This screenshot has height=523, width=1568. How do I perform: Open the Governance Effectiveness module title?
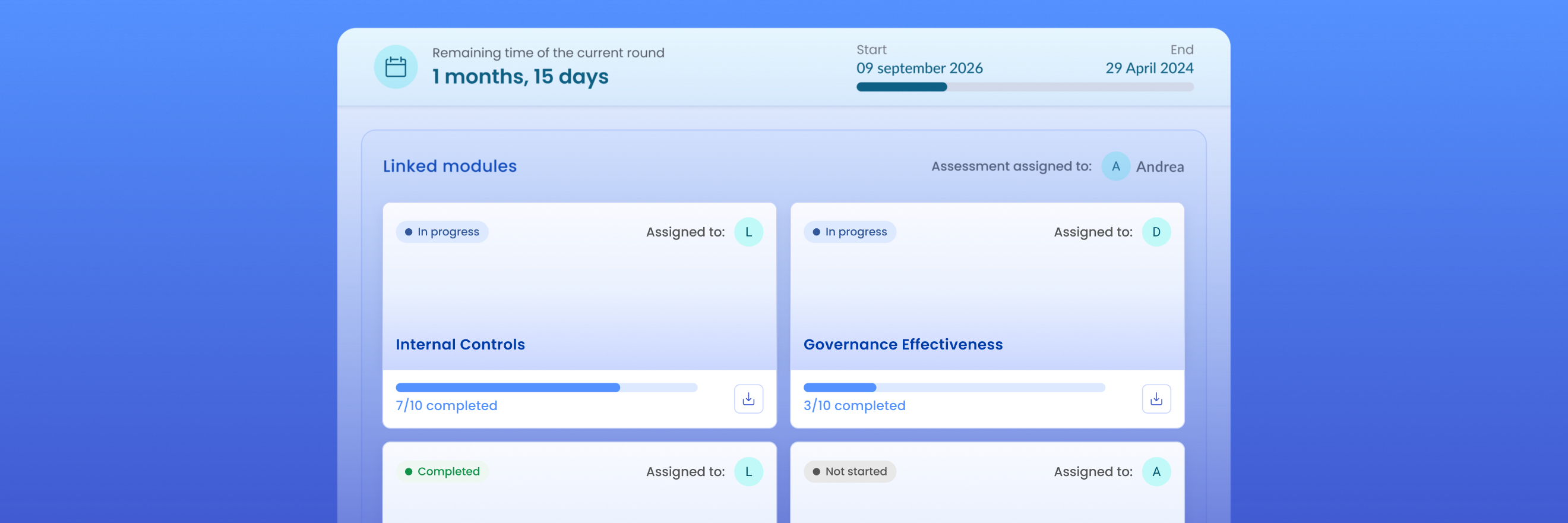pos(903,344)
